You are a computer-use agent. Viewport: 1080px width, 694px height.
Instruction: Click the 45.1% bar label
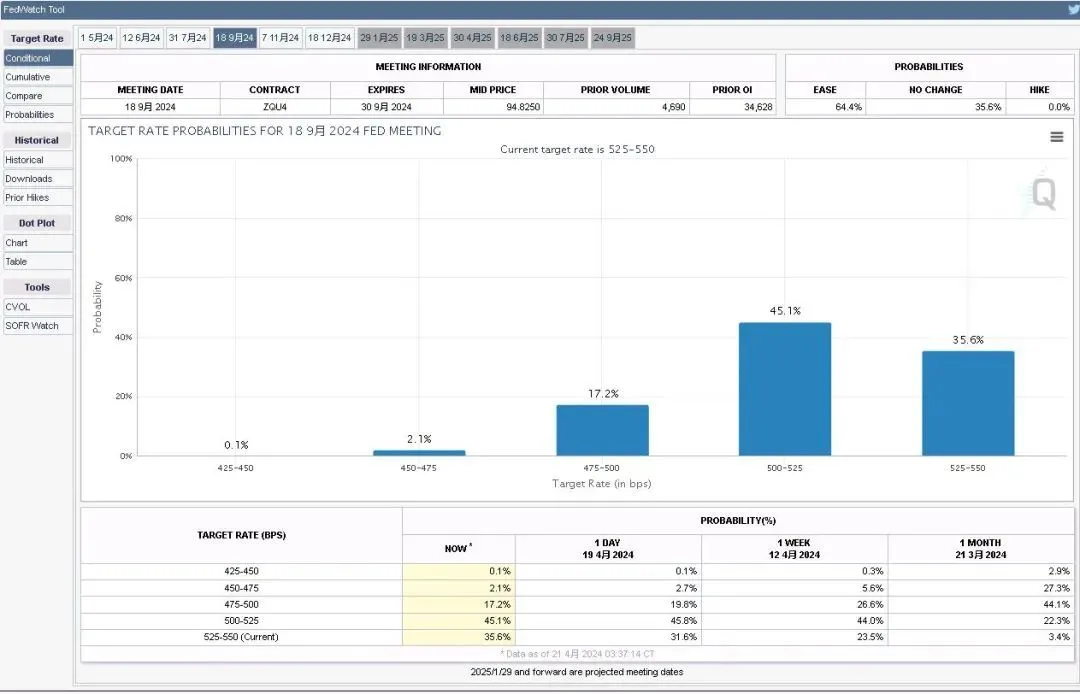click(785, 311)
